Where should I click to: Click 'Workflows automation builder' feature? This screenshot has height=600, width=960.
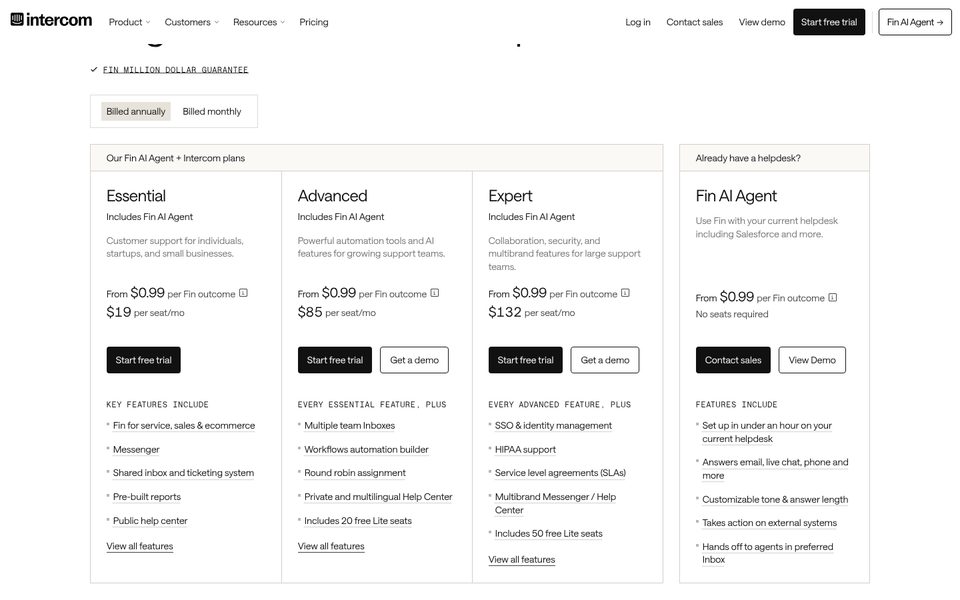click(x=366, y=449)
